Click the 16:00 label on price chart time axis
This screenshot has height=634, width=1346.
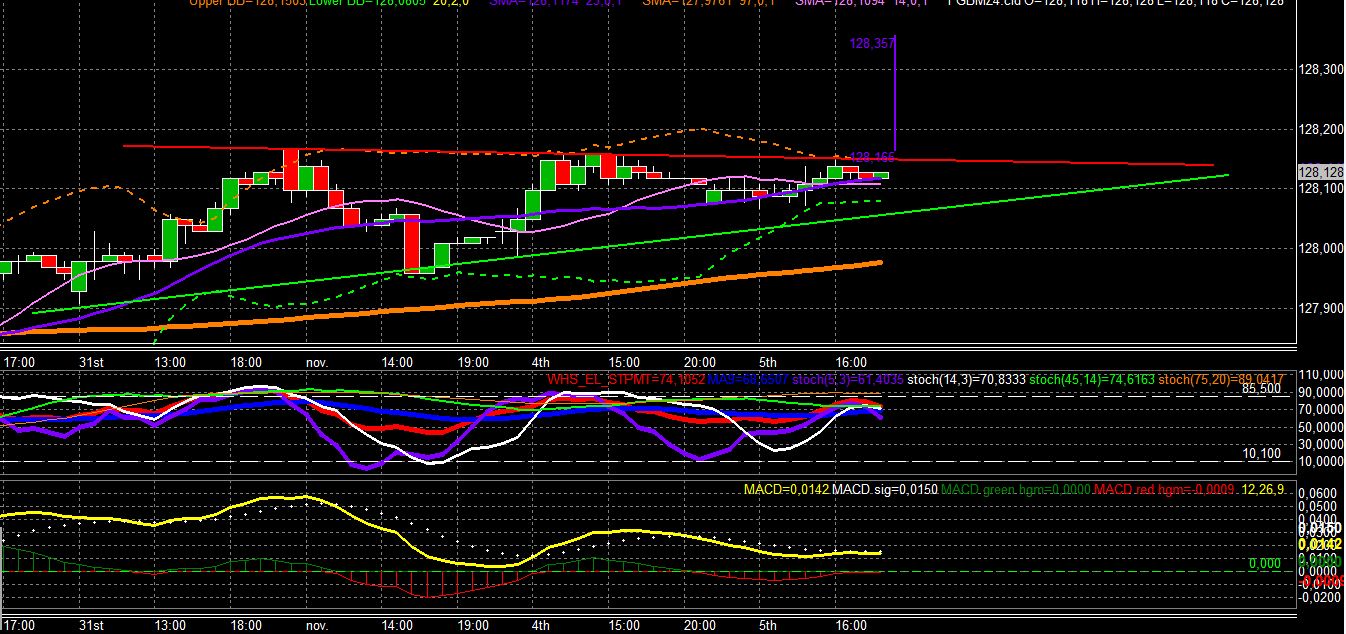[x=850, y=361]
